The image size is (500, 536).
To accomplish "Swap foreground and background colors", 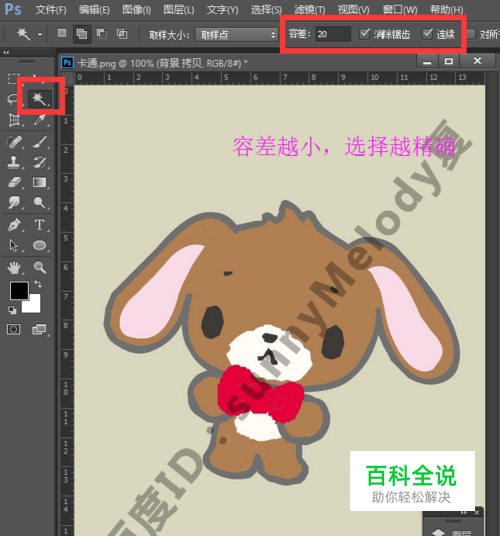I will pos(38,284).
